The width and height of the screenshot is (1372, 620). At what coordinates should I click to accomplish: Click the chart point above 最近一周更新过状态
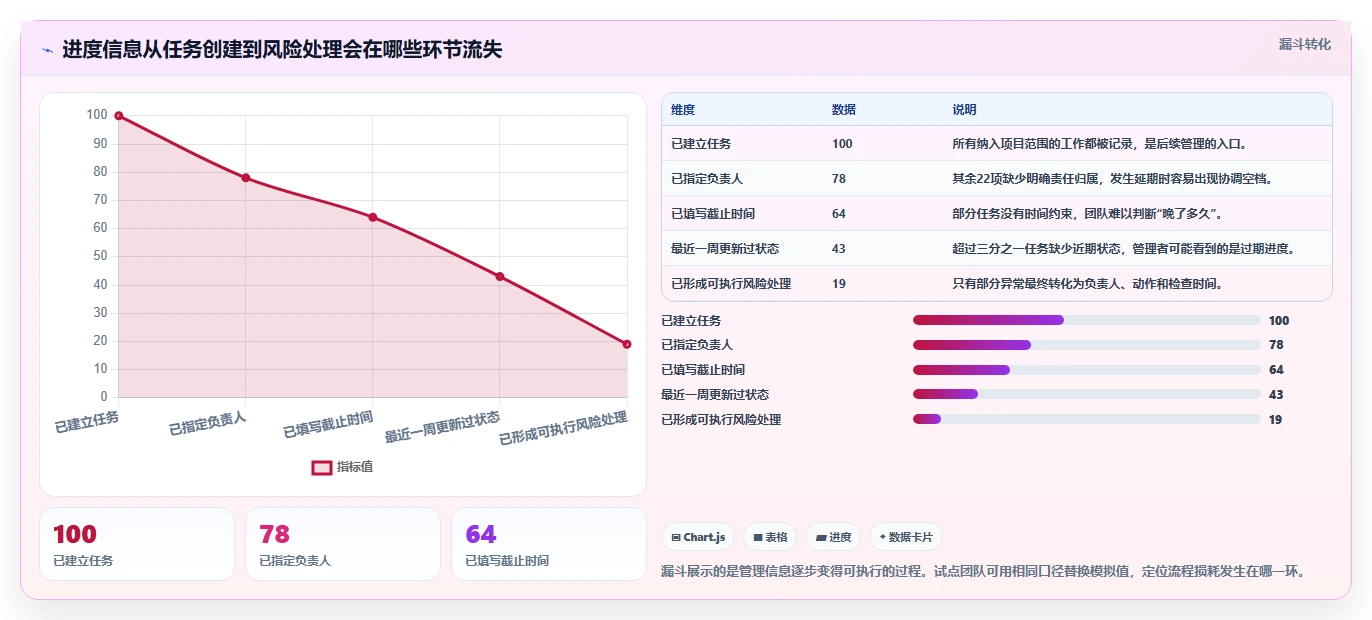click(x=500, y=276)
